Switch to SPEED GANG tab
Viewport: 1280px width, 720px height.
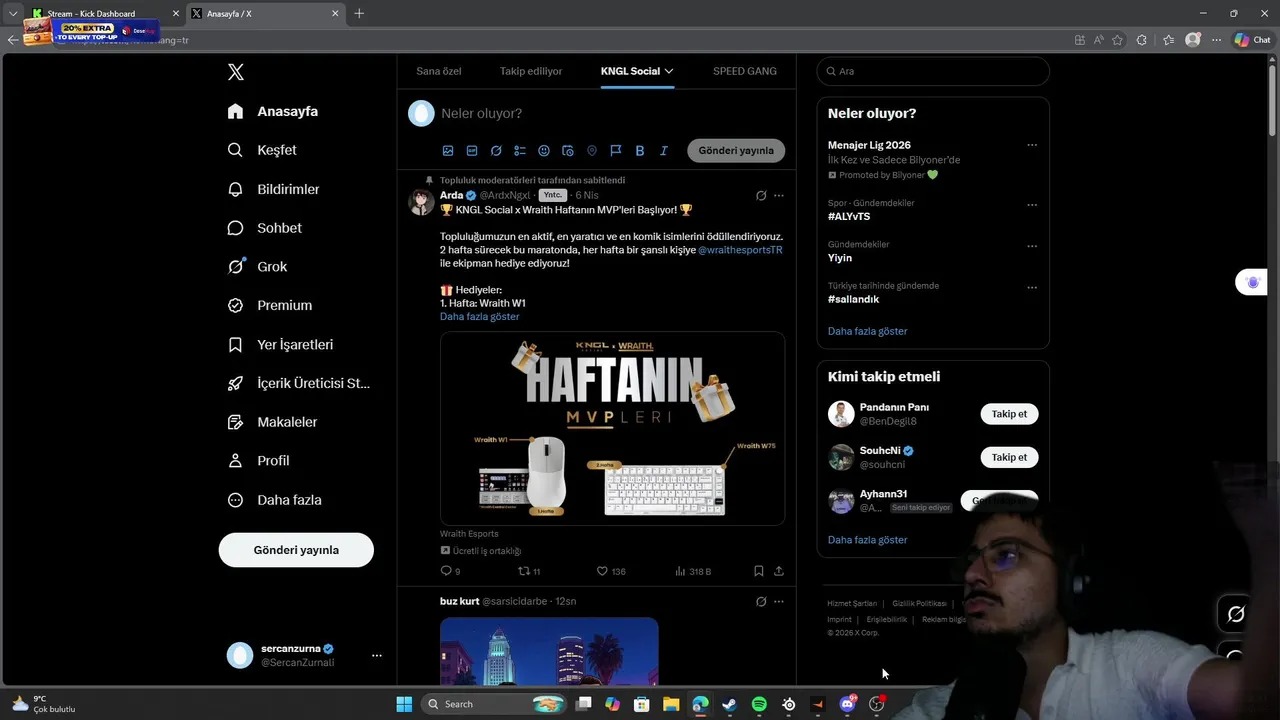click(745, 71)
